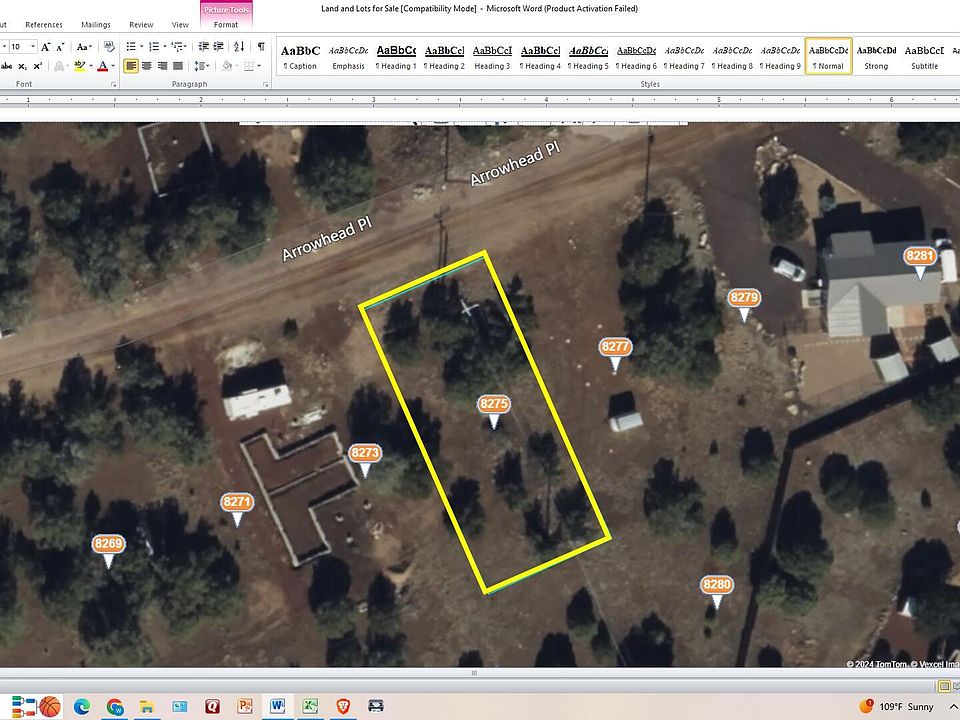Switch to Excel in taskbar
This screenshot has height=720, width=960.
[310, 707]
